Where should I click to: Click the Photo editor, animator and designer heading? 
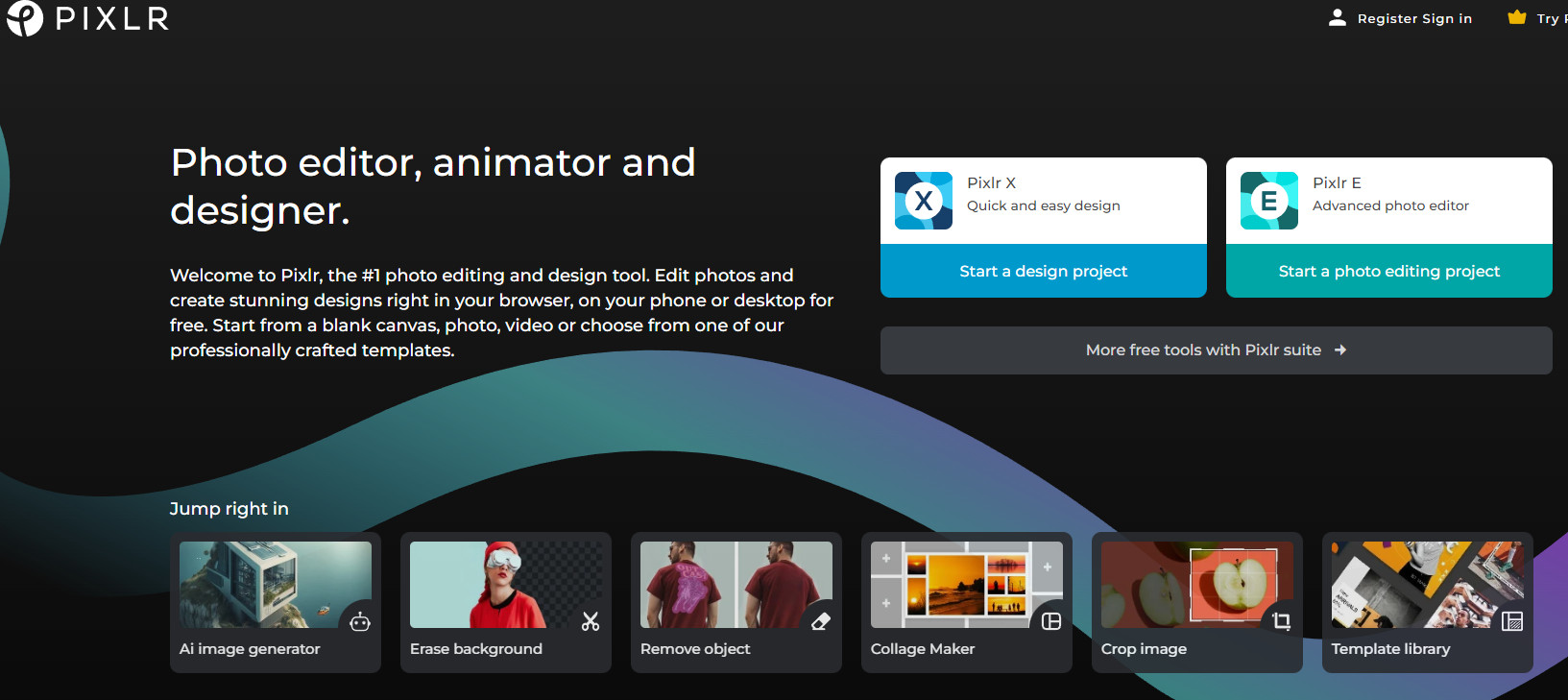[433, 186]
